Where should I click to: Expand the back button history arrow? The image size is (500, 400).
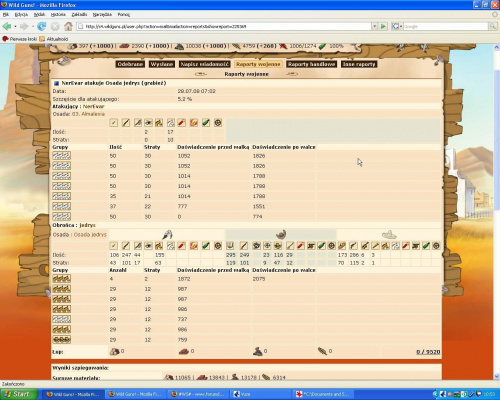click(15, 26)
